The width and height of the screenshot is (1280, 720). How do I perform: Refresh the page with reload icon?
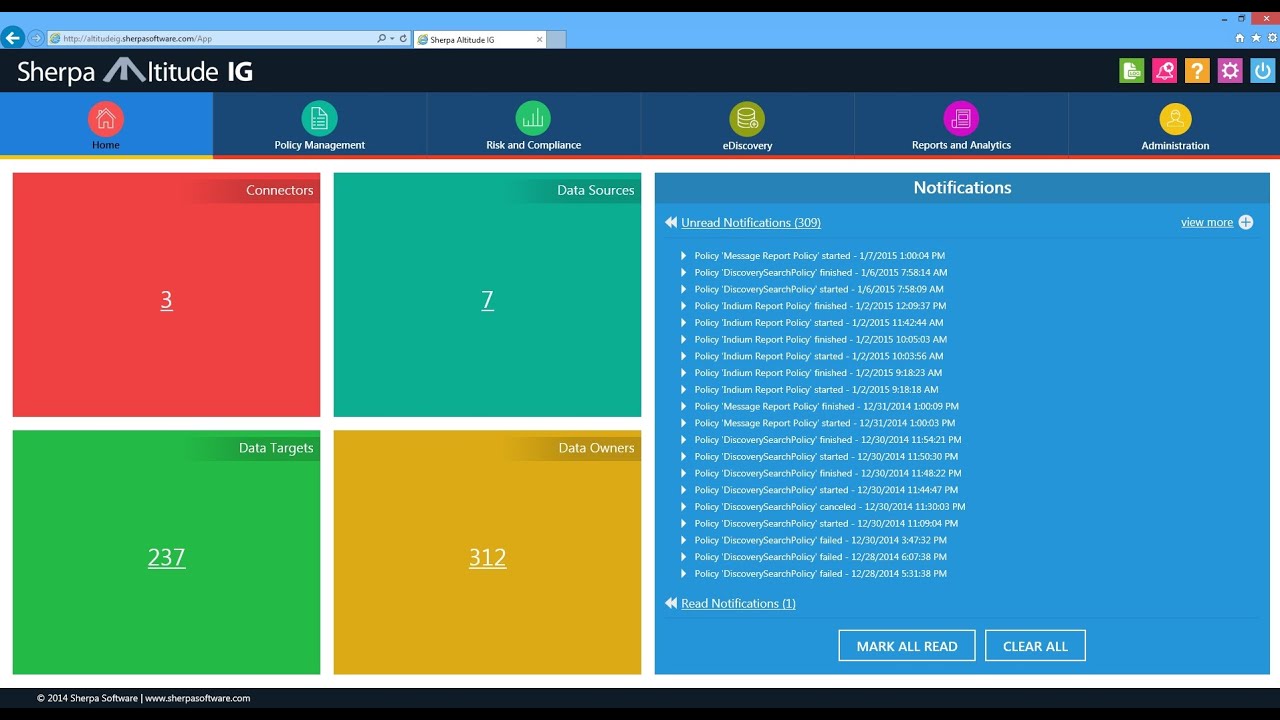point(403,39)
